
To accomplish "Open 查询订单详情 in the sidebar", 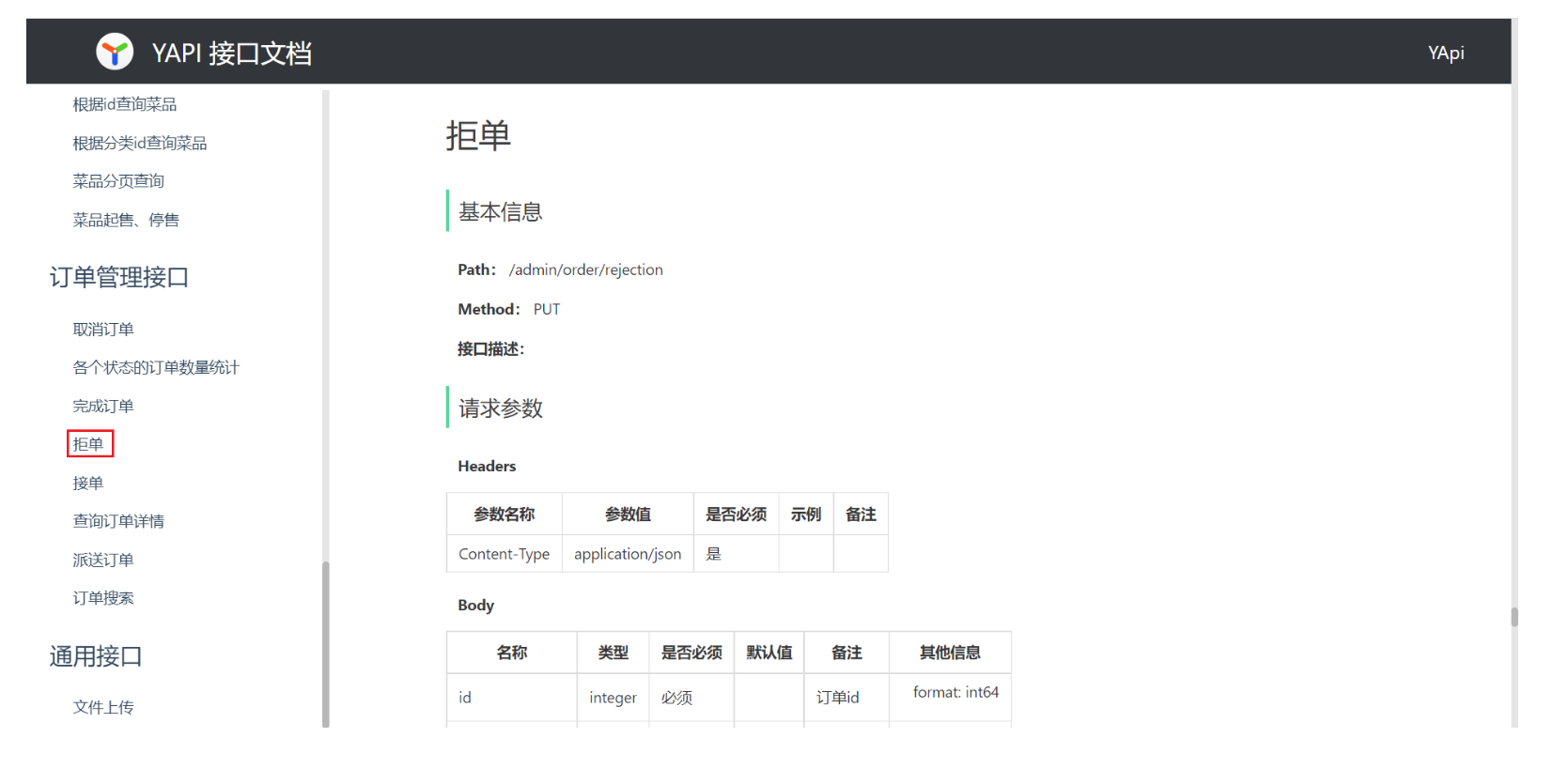I will click(118, 521).
